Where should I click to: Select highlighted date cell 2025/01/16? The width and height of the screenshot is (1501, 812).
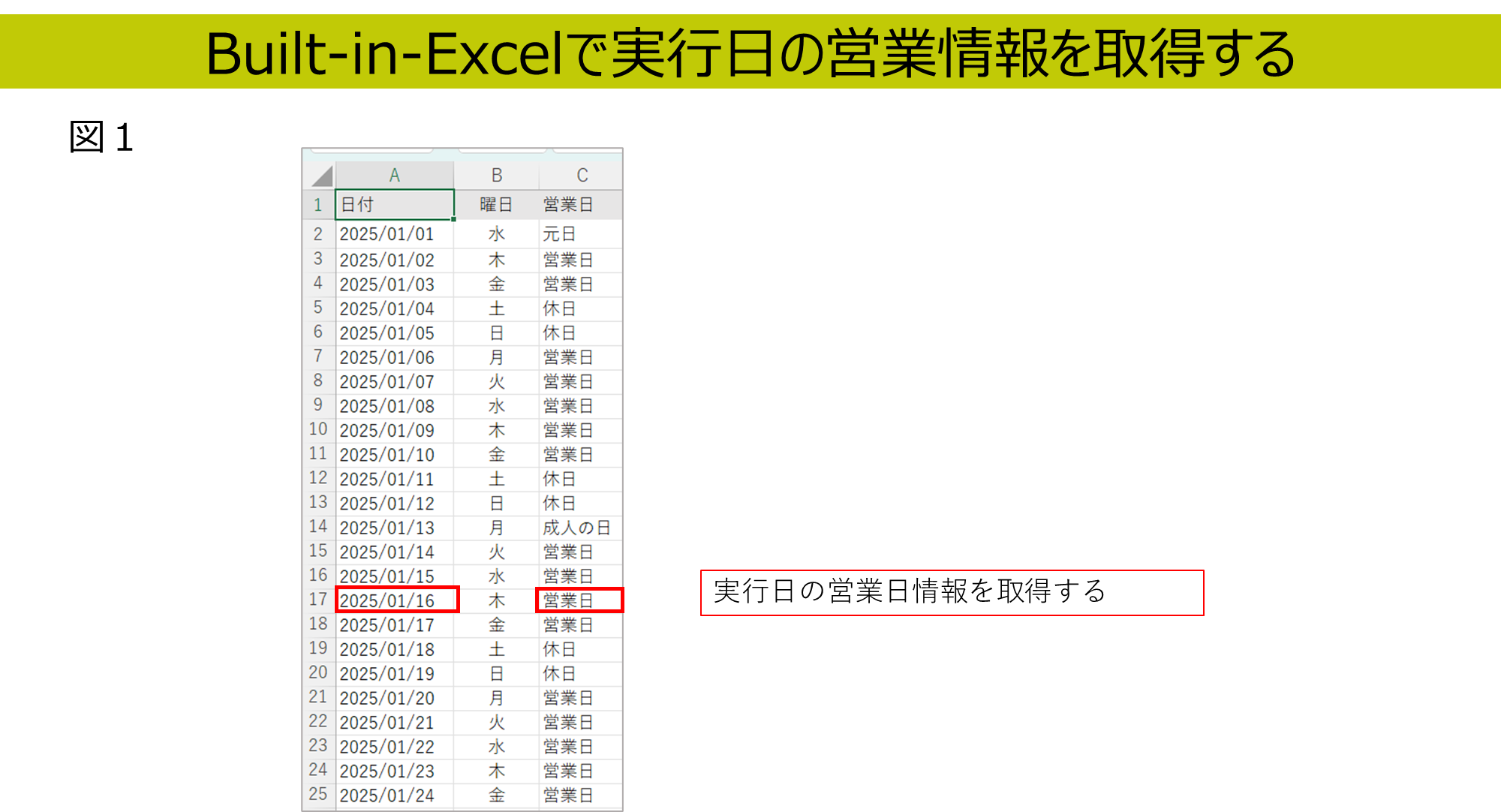point(397,600)
